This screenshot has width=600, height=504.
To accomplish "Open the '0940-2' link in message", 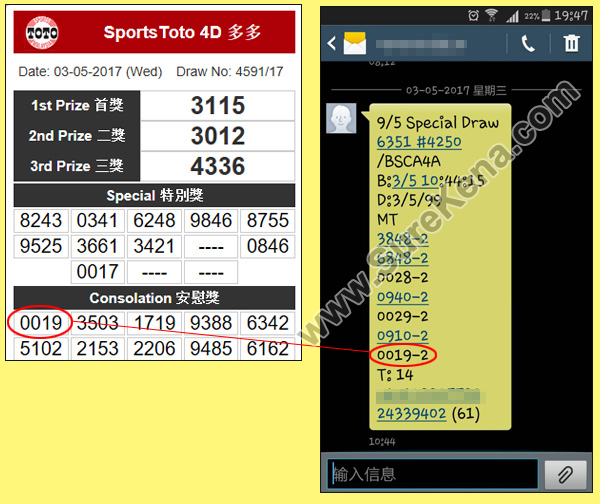I will [x=403, y=297].
